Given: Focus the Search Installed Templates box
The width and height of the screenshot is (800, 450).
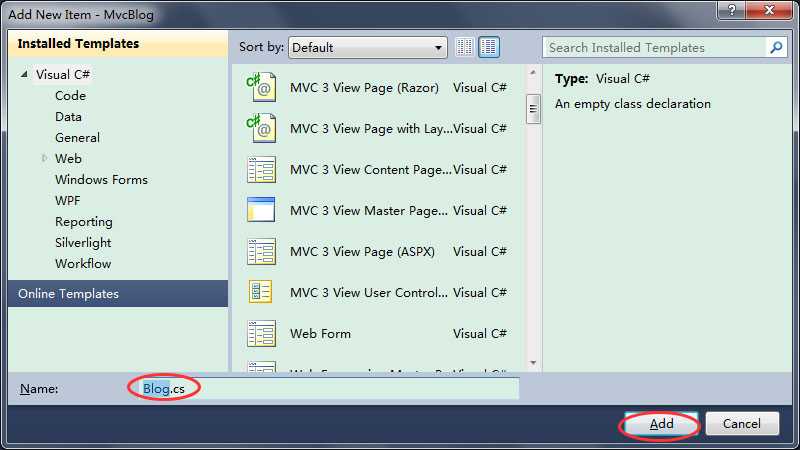Looking at the screenshot, I should point(654,47).
